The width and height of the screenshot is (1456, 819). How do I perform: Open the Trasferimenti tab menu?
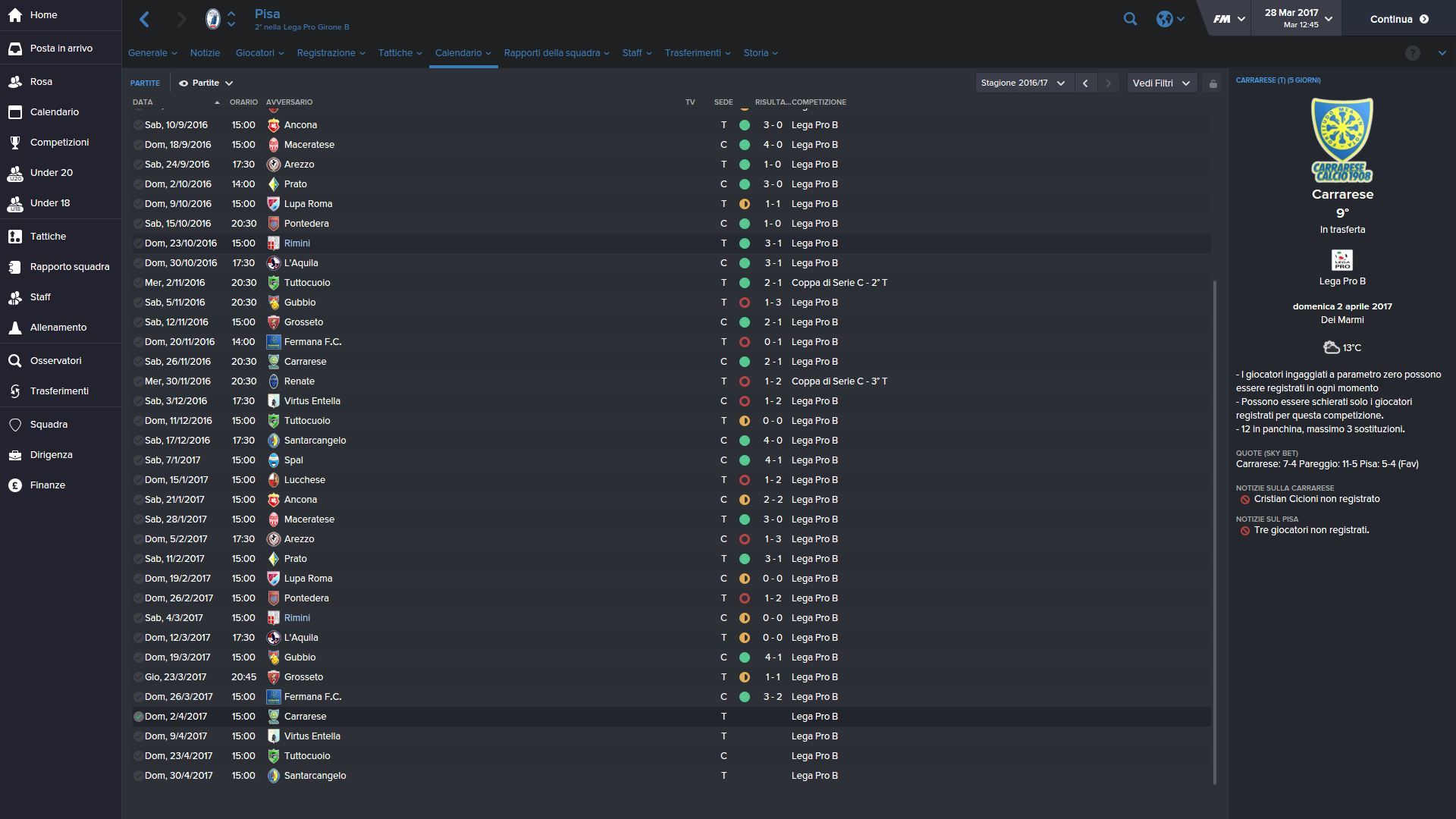(x=698, y=53)
